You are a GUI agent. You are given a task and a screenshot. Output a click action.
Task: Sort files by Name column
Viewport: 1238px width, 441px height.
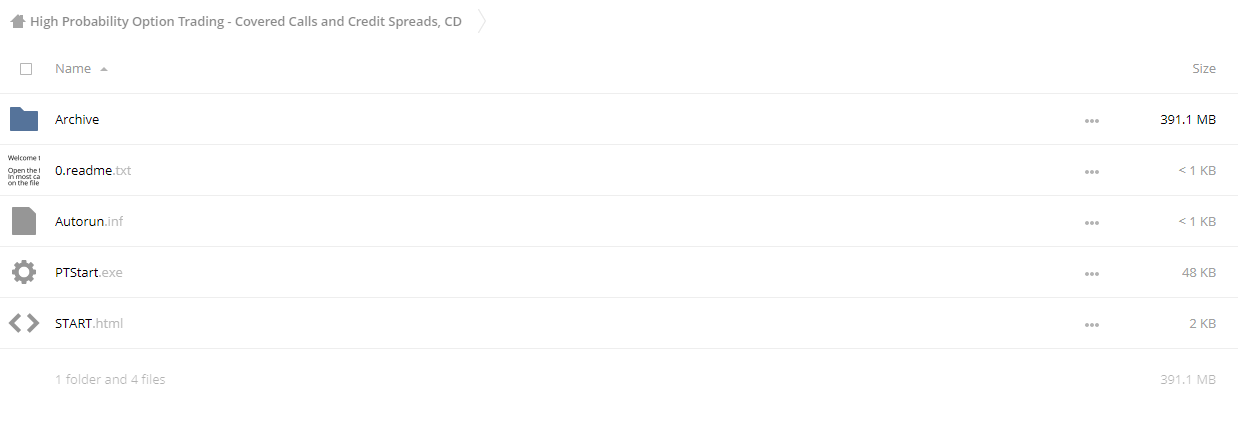(x=73, y=68)
